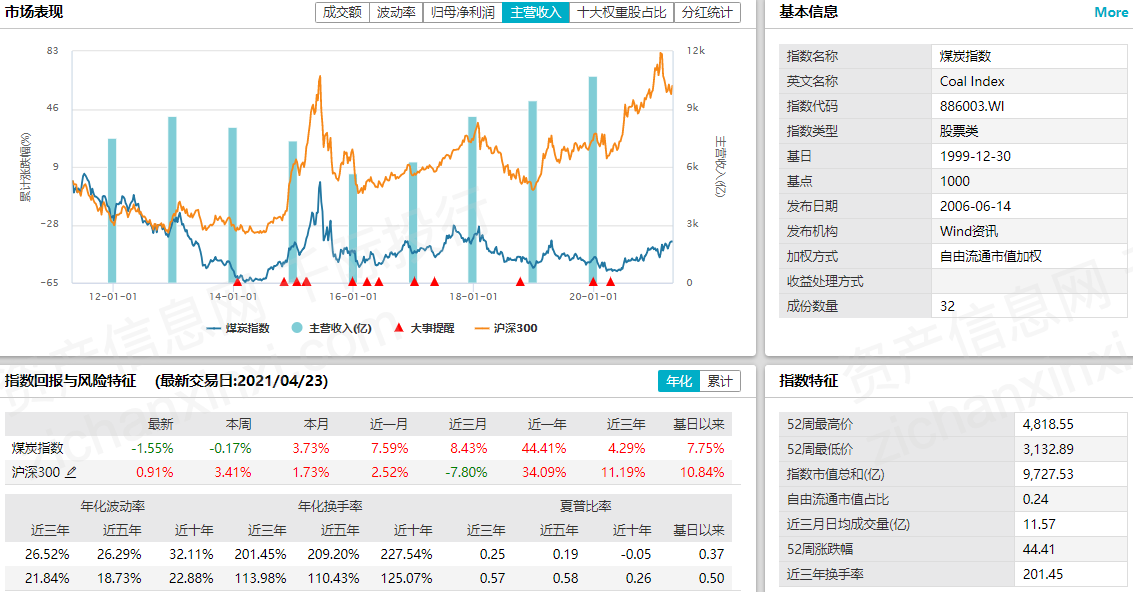Image resolution: width=1133 pixels, height=592 pixels.
Task: Click the 煤炭指数 name in the returns table
Action: tap(36, 447)
